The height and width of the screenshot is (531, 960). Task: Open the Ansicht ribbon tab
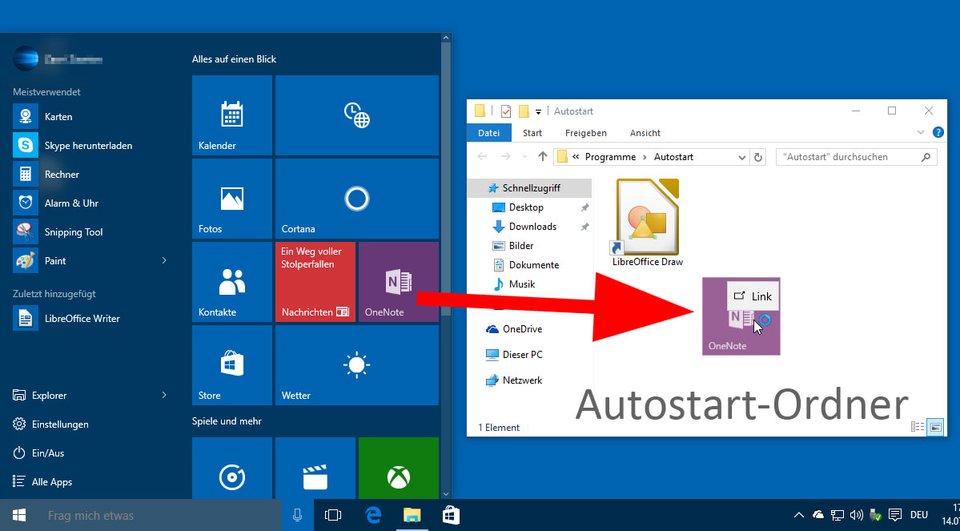click(645, 133)
